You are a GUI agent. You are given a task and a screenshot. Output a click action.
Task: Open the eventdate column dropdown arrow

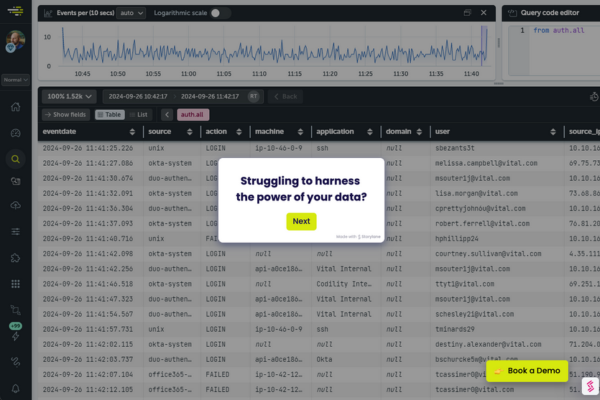pos(133,132)
